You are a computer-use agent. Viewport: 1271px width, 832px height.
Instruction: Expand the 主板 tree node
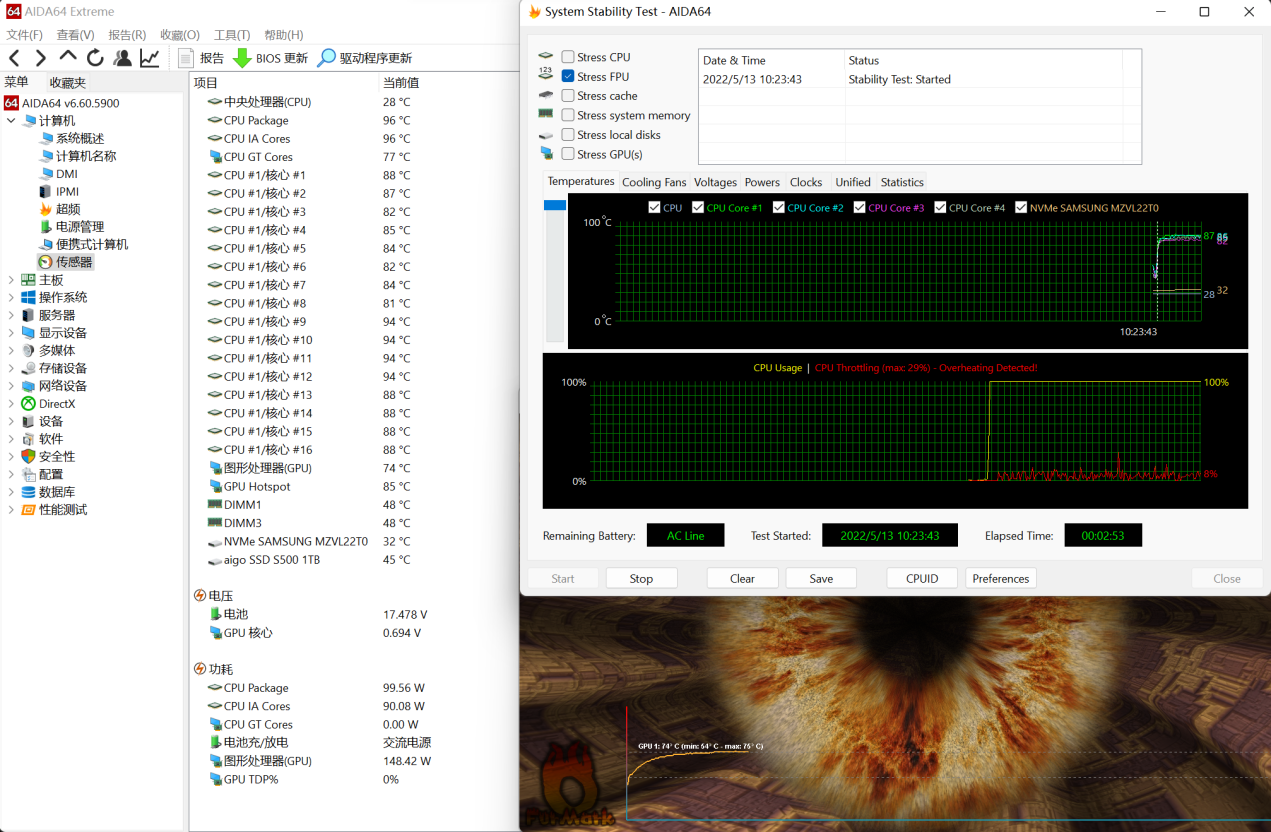click(x=11, y=280)
